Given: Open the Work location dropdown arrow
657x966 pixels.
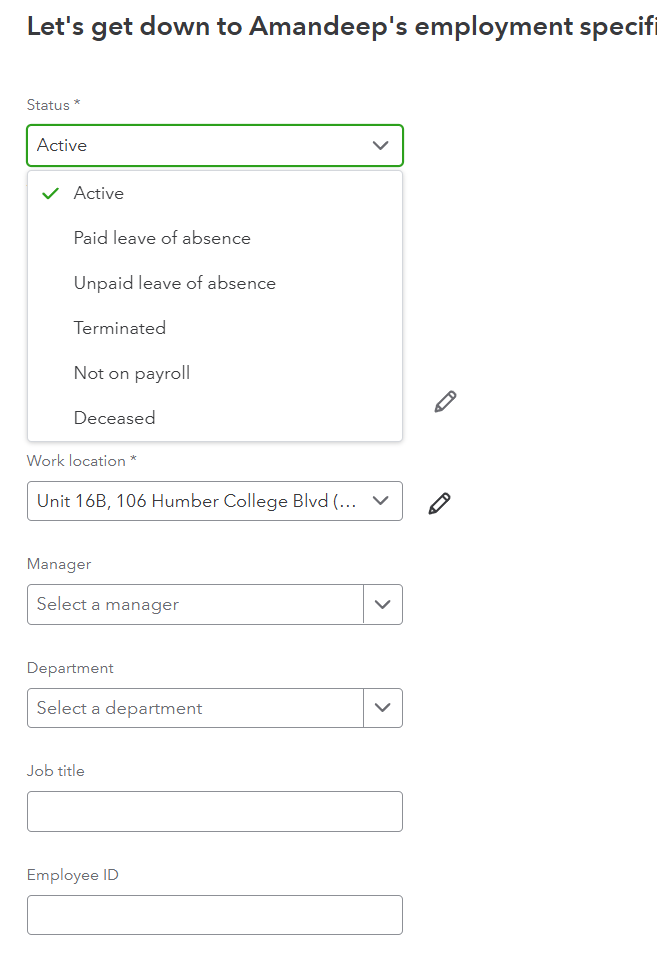Looking at the screenshot, I should [x=380, y=501].
